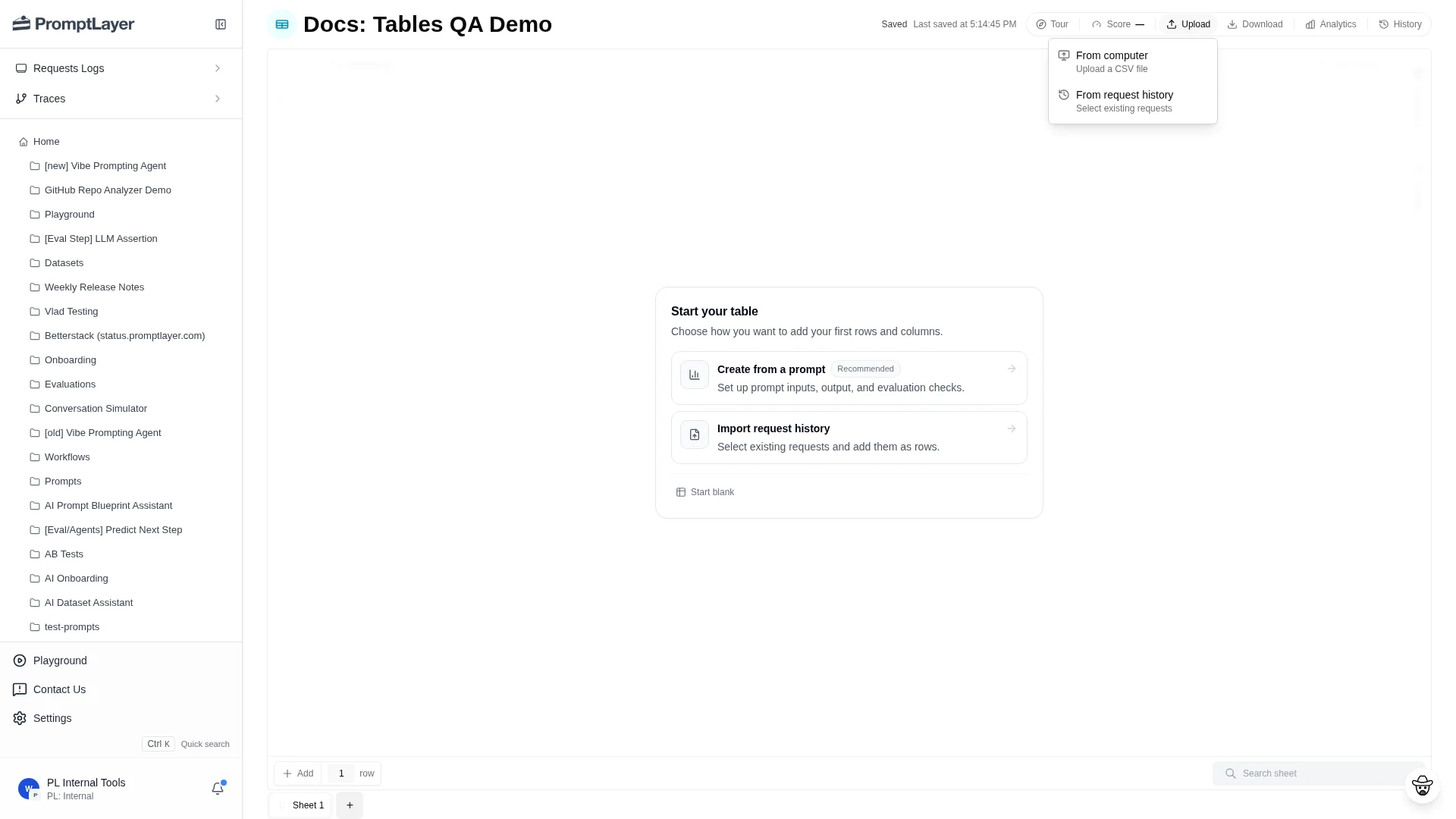1456x819 pixels.
Task: Choose From computer upload option
Action: (x=1133, y=61)
